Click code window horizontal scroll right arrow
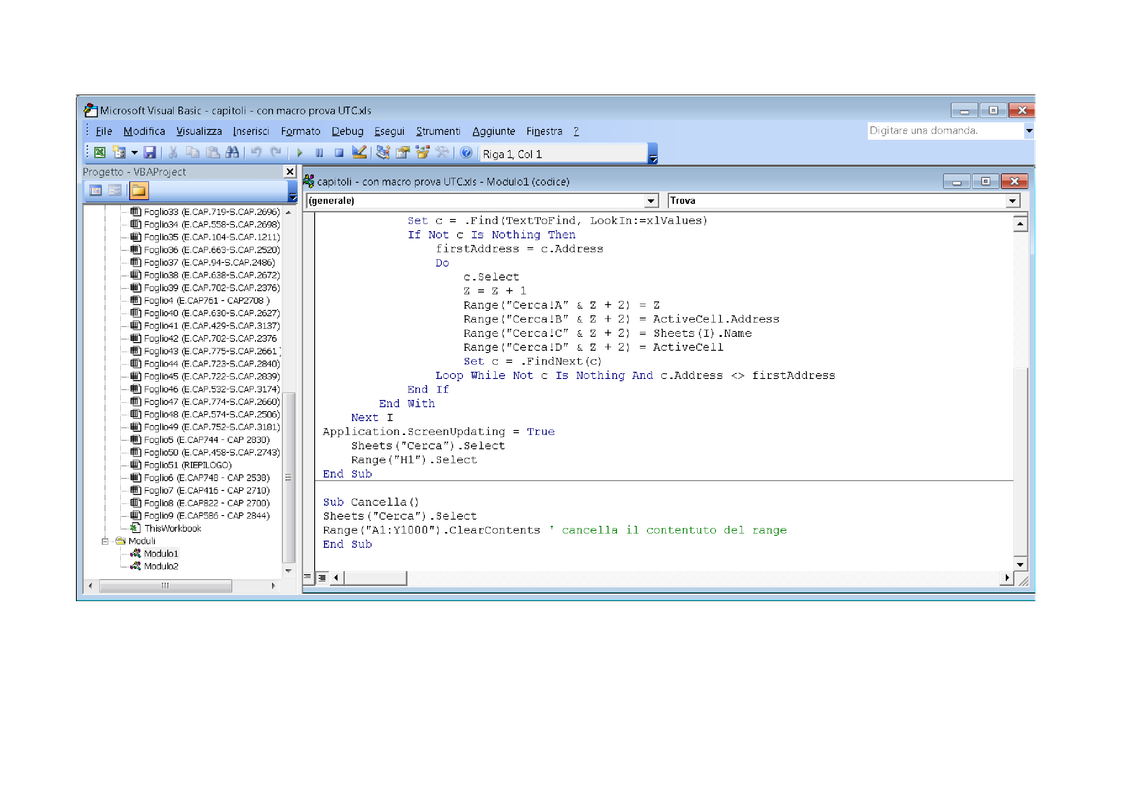Image resolution: width=1131 pixels, height=800 pixels. [1007, 578]
